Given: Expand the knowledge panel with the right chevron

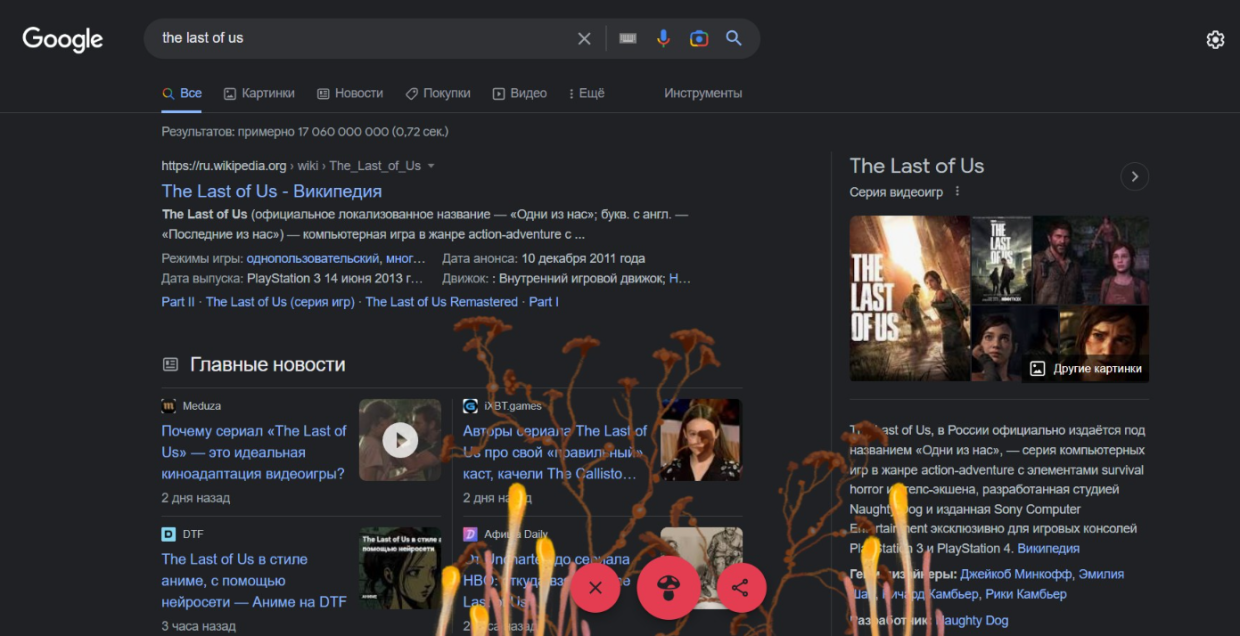Looking at the screenshot, I should click(1134, 177).
